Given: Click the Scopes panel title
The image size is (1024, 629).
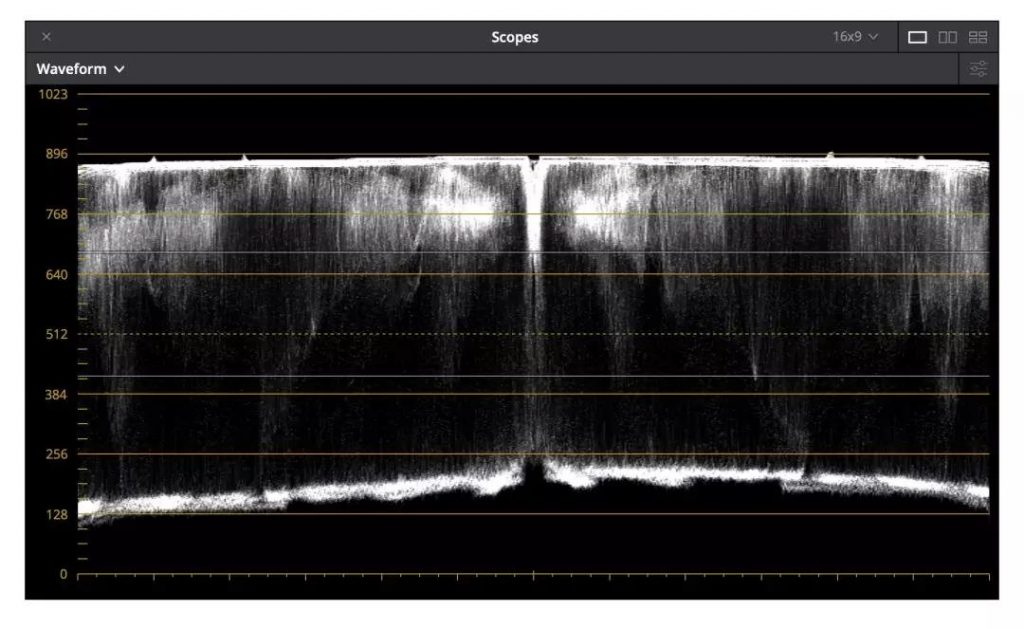Looking at the screenshot, I should [x=514, y=37].
